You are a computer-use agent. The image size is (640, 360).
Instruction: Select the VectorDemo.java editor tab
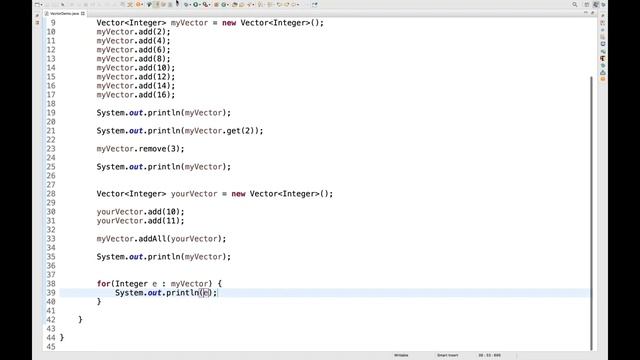(x=64, y=13)
